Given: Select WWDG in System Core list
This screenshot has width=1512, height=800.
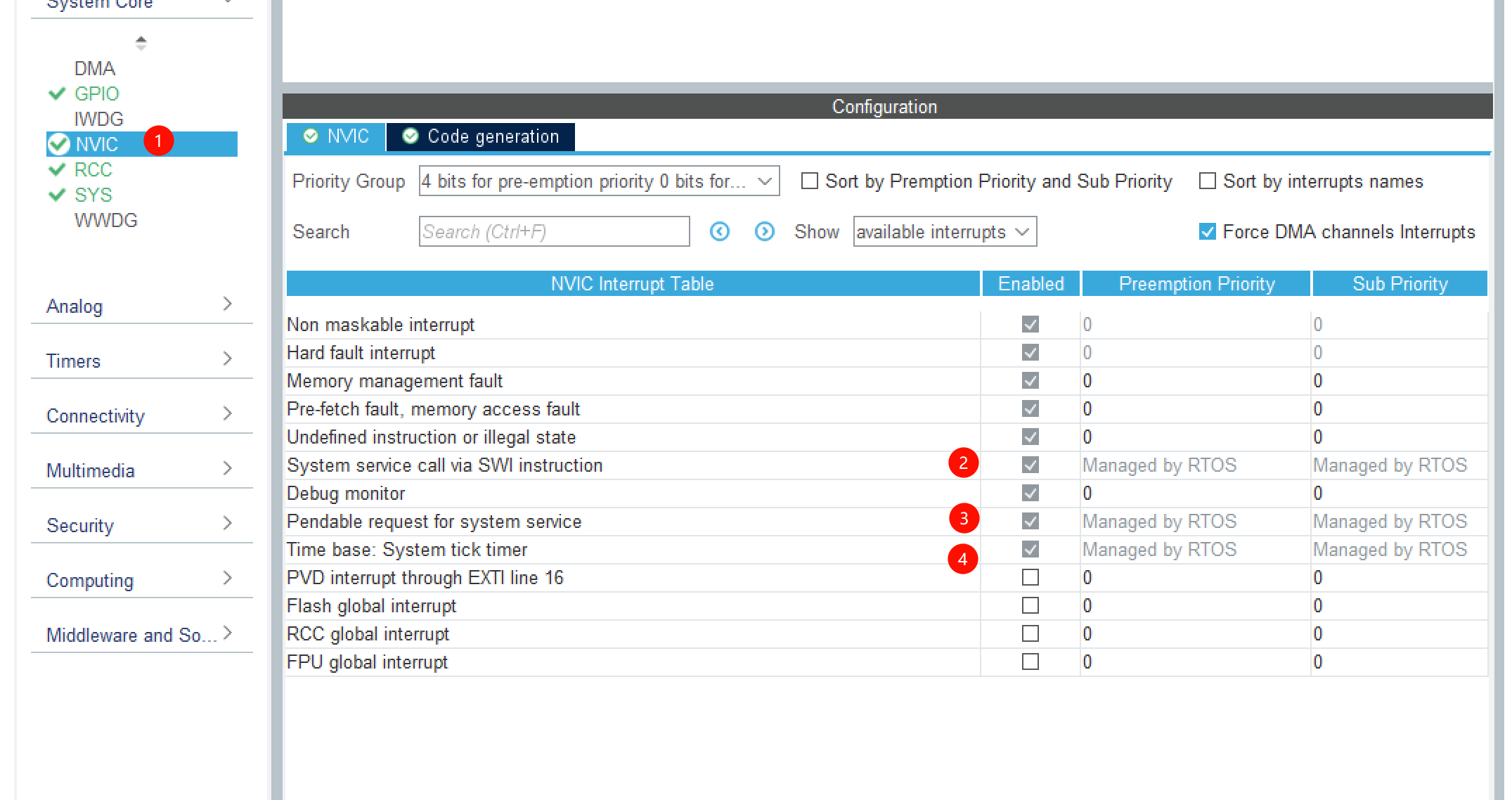Looking at the screenshot, I should (106, 220).
